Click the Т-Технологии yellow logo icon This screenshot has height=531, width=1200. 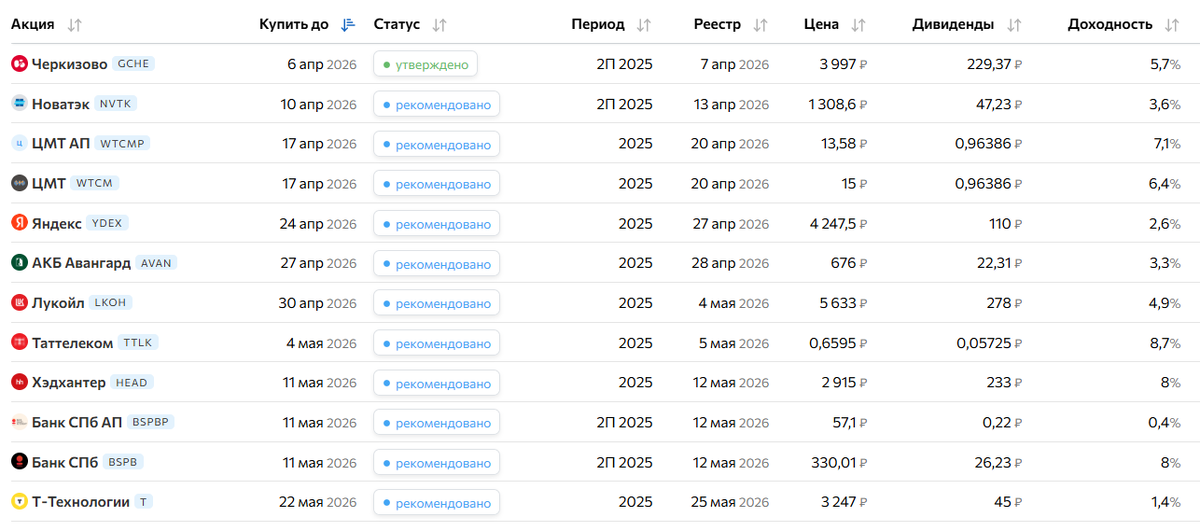pos(19,502)
